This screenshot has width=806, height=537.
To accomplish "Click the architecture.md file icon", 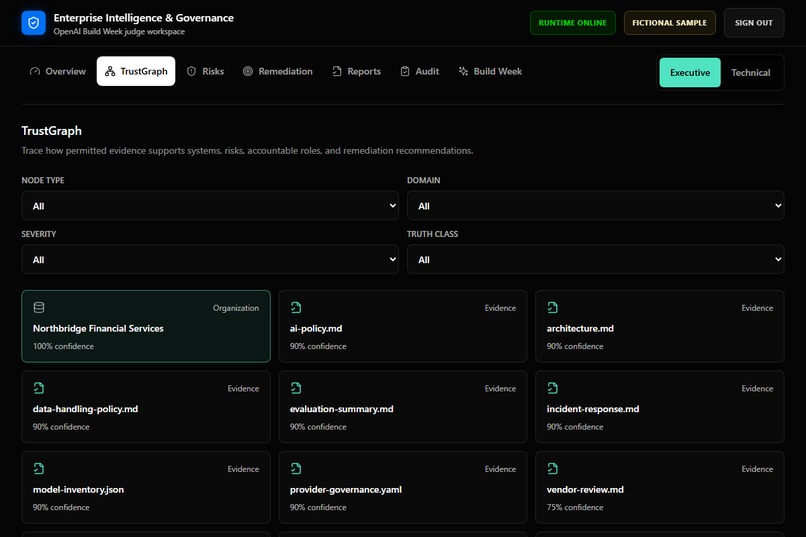I will [x=553, y=307].
